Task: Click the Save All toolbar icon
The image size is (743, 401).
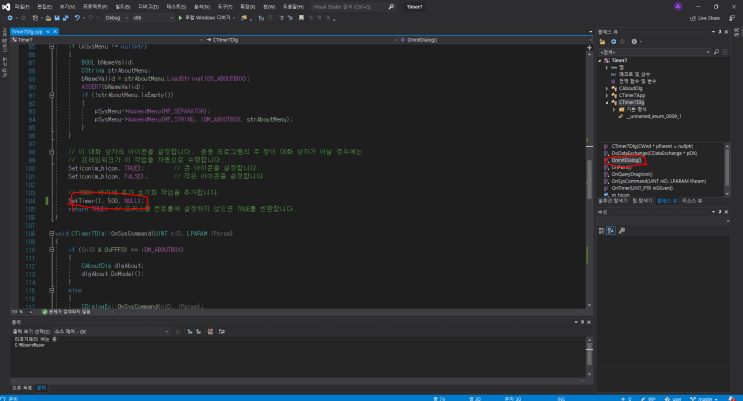Action: (x=65, y=18)
